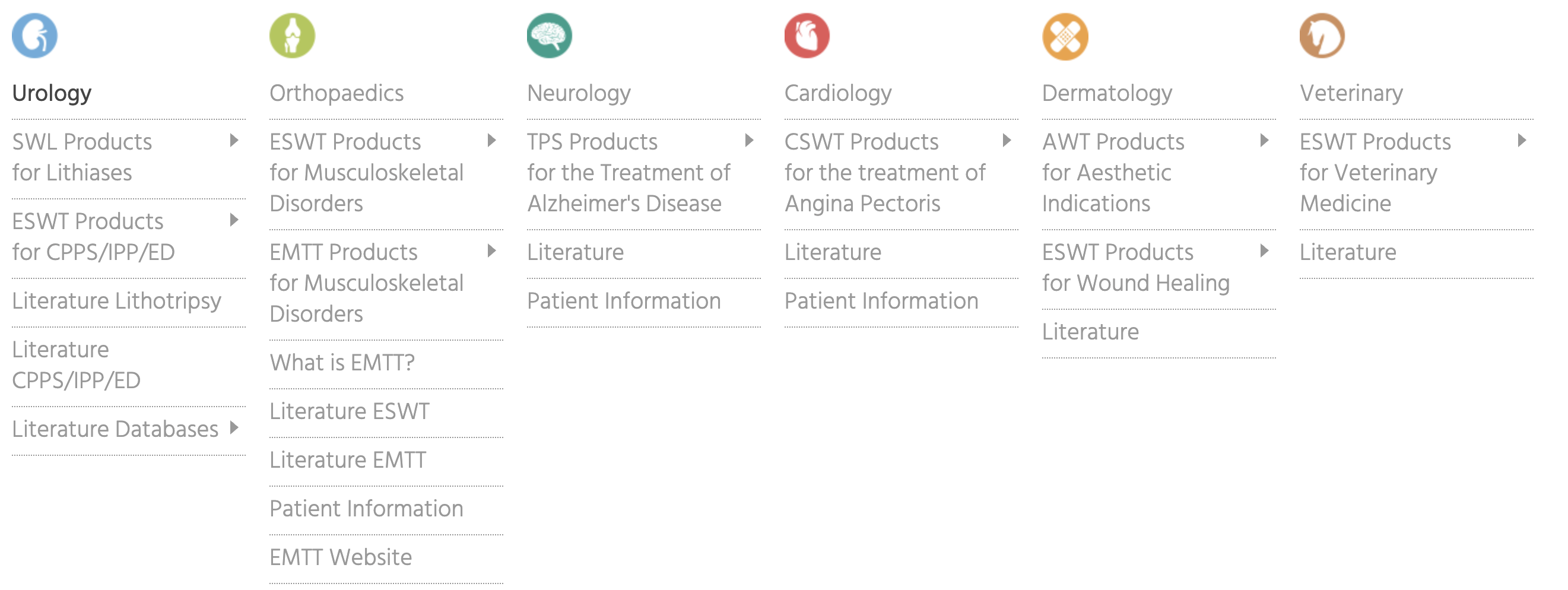
Task: Expand the Literature Databases submenu arrow
Action: coord(234,427)
